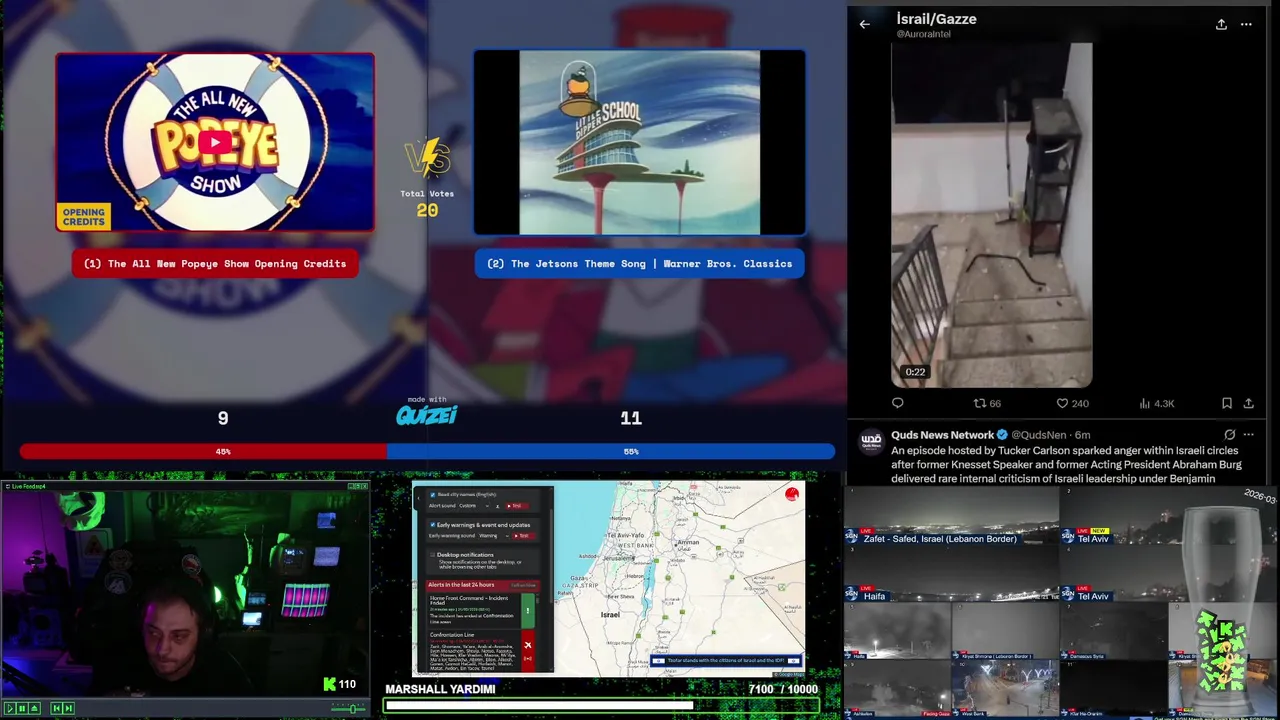View analytics showing 4.3K views
Viewport: 1280px width, 720px height.
pyautogui.click(x=1157, y=403)
